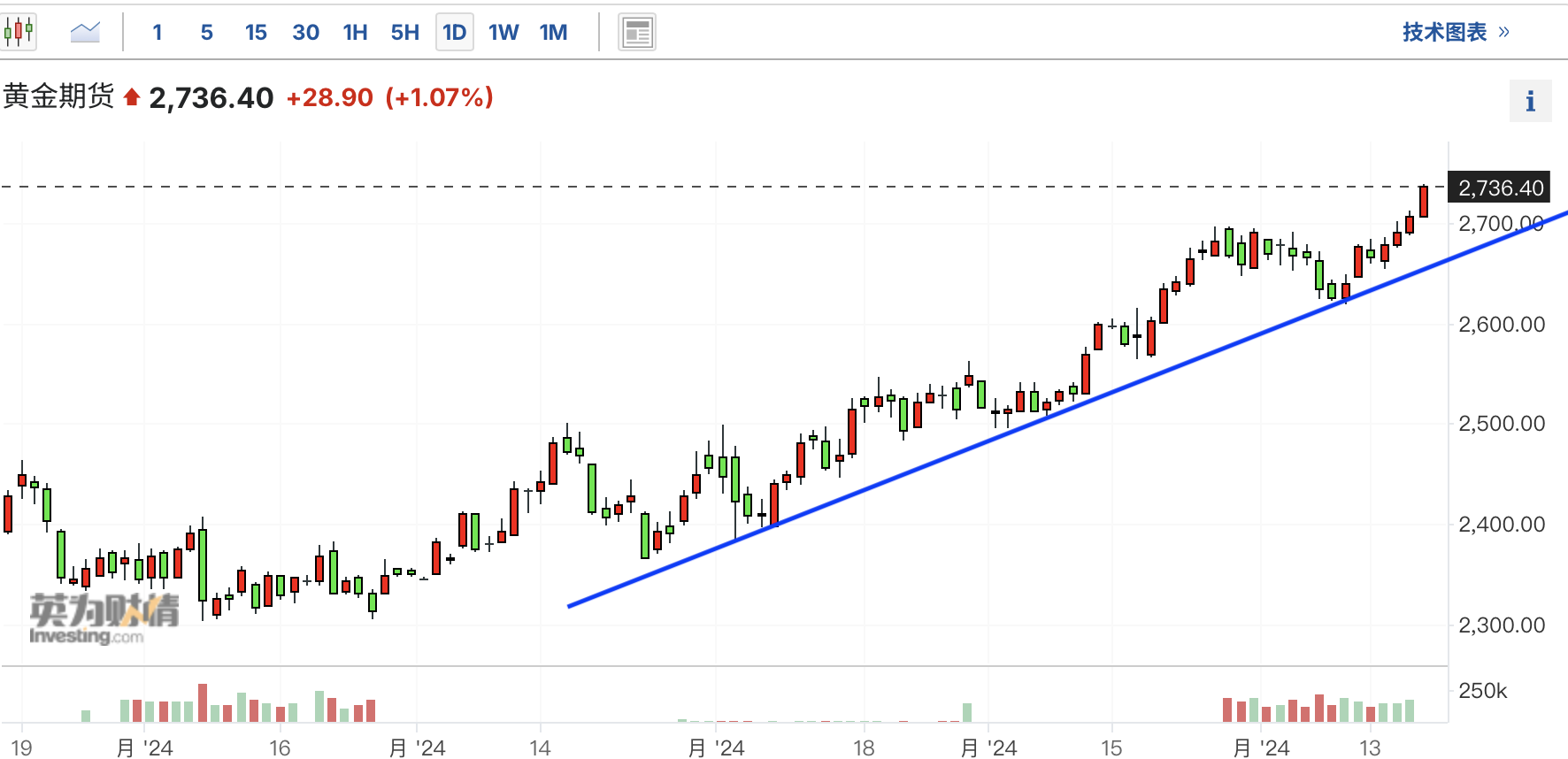Click the date label 18 on time axis
Screen dimensions: 1568x759
point(864,748)
